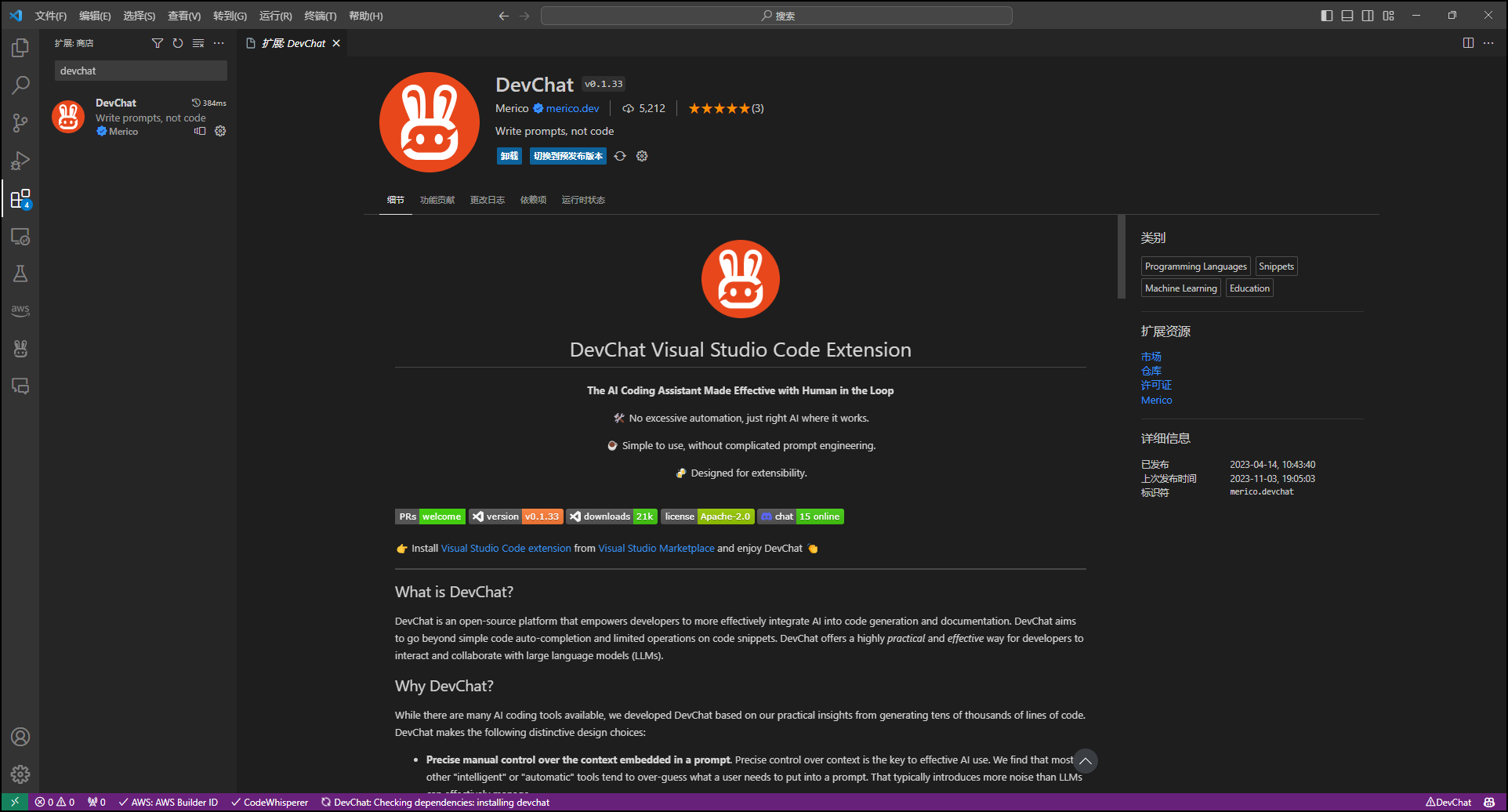Click the 卸载 uninstall button
The height and width of the screenshot is (812, 1508).
(x=509, y=156)
